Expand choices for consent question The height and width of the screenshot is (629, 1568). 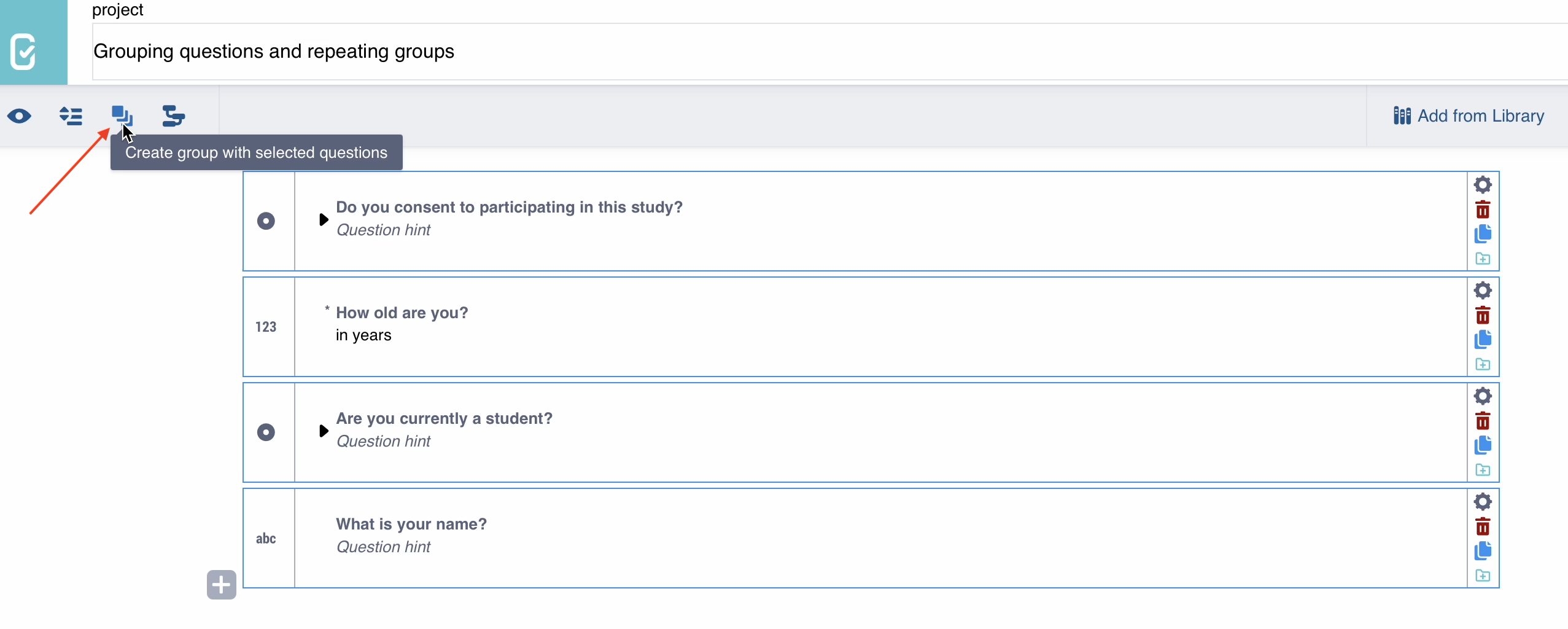[324, 219]
